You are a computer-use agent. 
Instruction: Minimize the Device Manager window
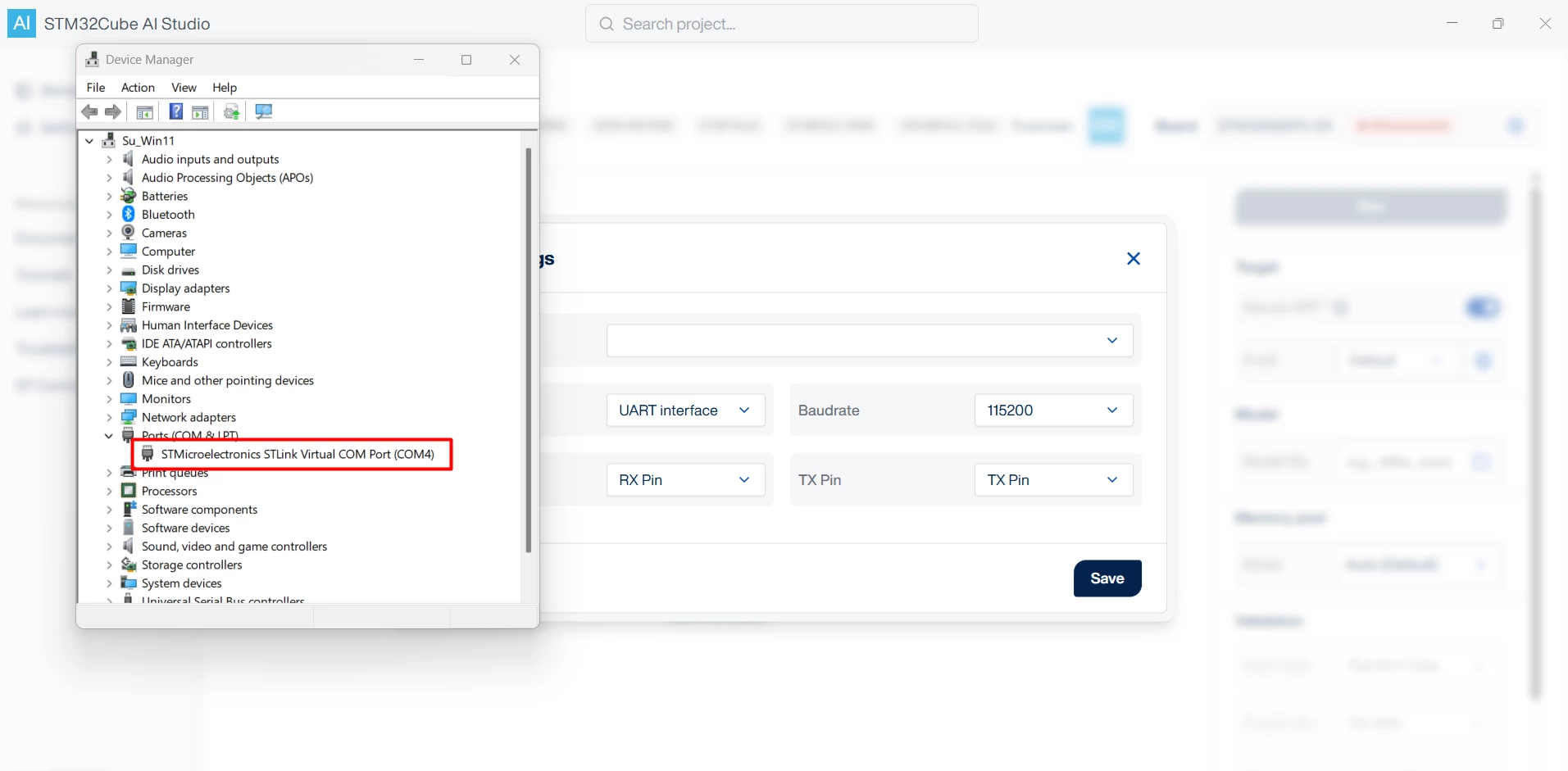tap(419, 60)
